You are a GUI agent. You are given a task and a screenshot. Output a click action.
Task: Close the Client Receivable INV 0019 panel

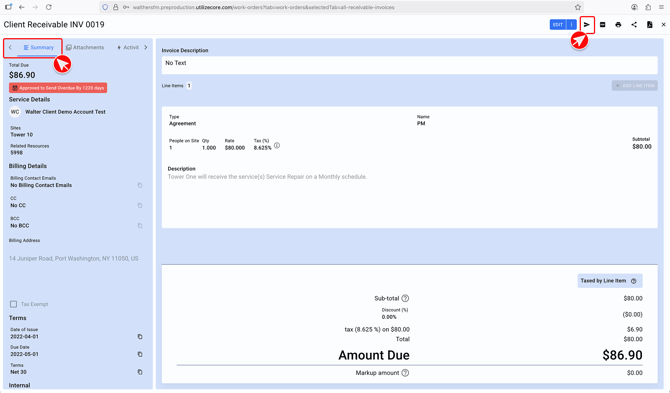[663, 25]
